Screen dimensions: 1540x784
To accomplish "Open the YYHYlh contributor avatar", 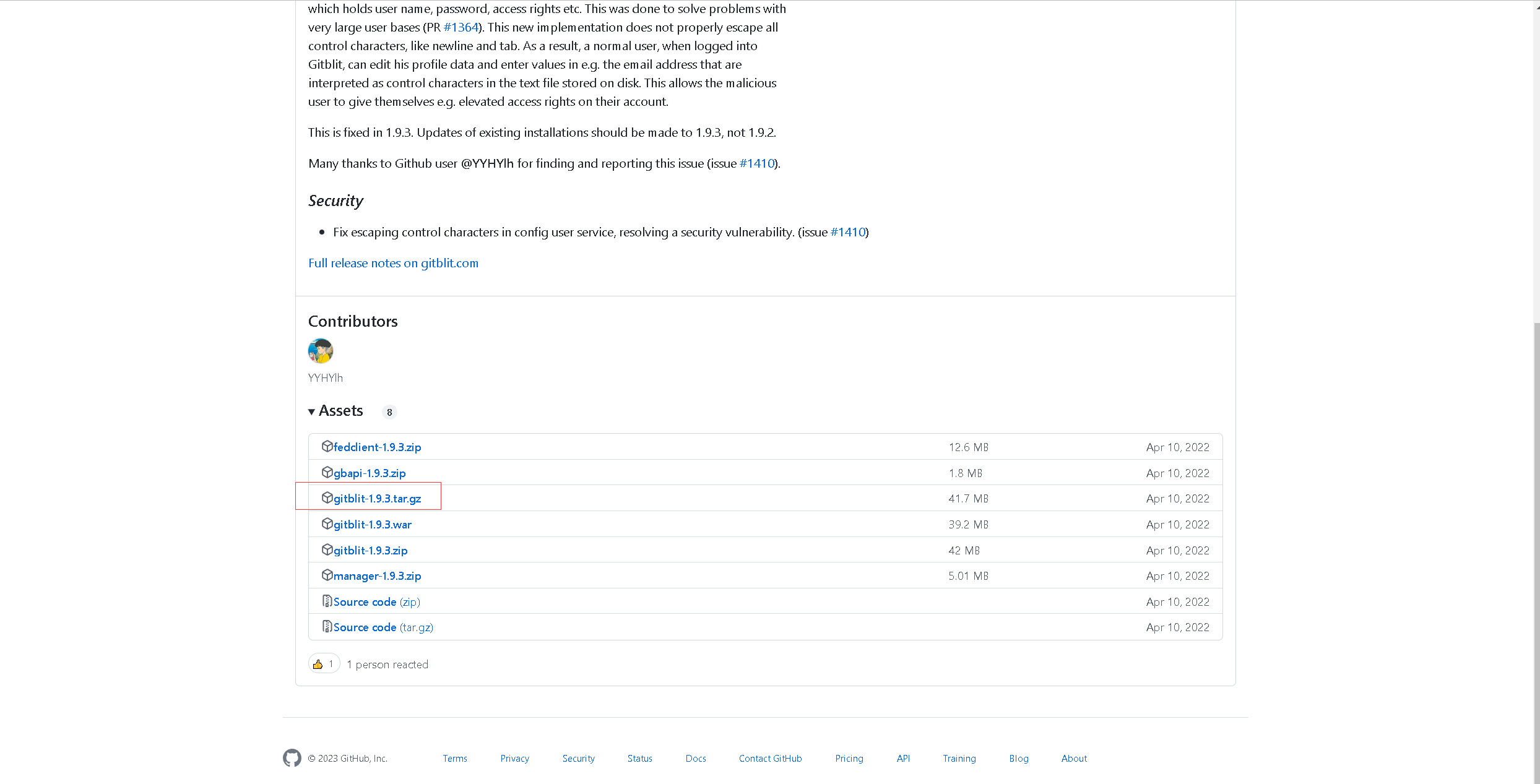I will (x=321, y=351).
